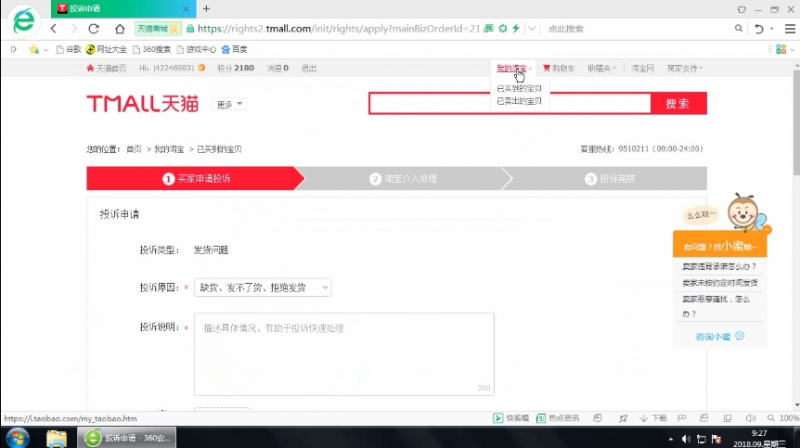Open the browser home page icon
This screenshot has width=800, height=448.
pyautogui.click(x=119, y=29)
